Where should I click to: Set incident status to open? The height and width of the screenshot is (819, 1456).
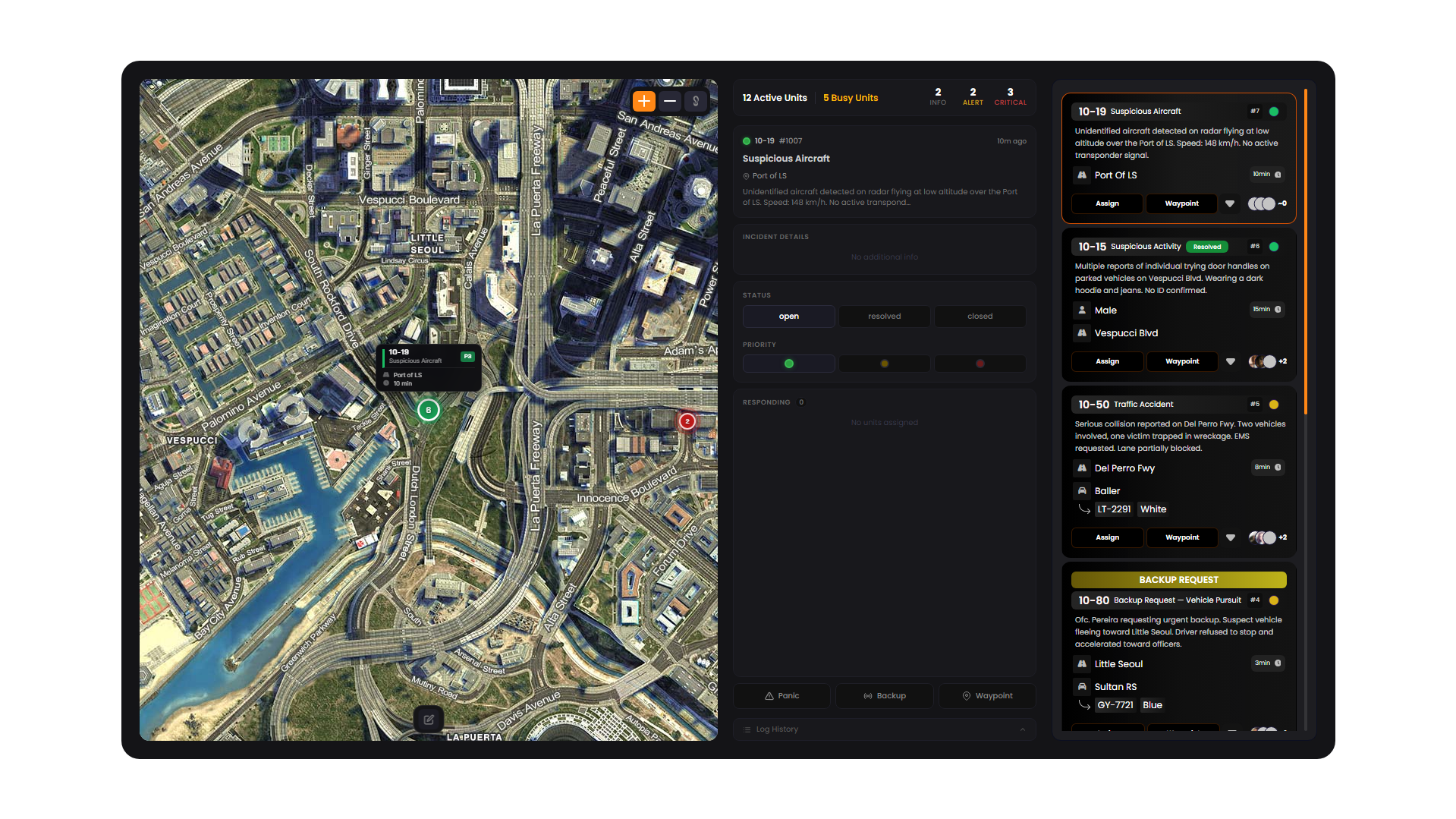click(x=789, y=317)
